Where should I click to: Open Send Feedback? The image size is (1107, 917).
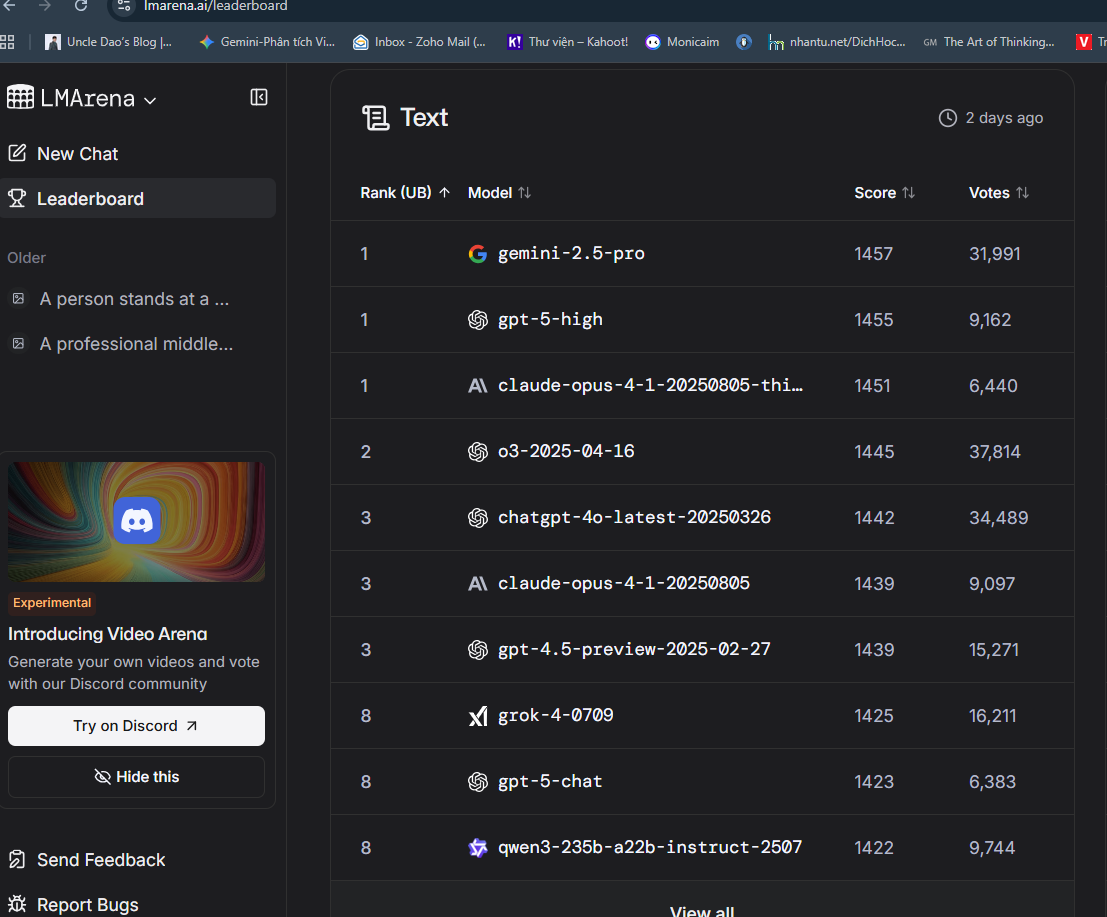pos(101,860)
